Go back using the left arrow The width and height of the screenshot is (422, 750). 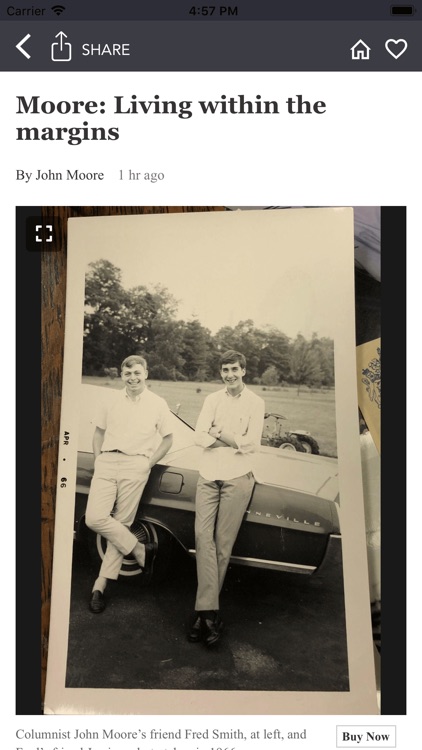click(x=23, y=47)
